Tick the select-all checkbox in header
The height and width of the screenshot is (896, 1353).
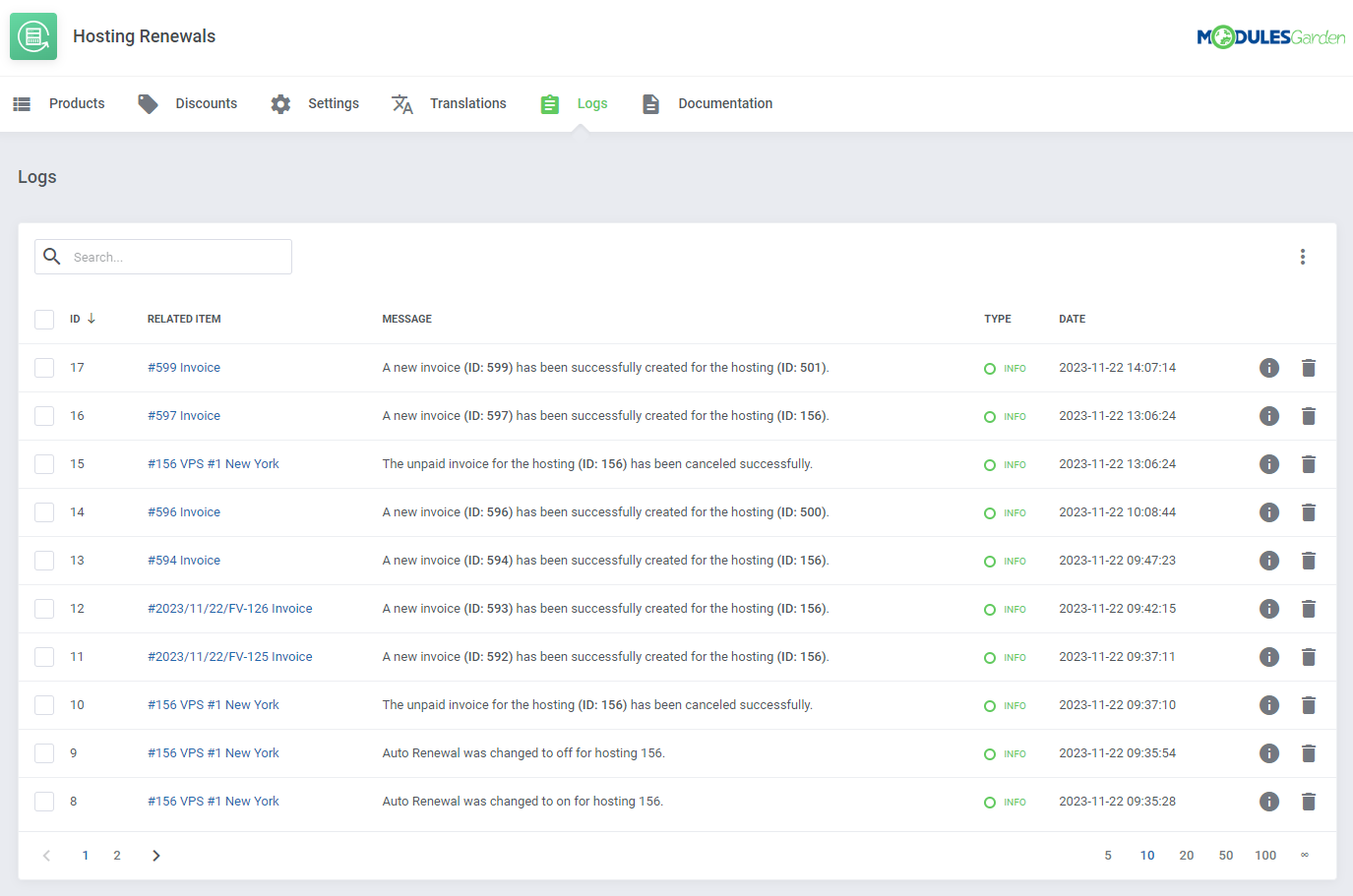click(44, 320)
